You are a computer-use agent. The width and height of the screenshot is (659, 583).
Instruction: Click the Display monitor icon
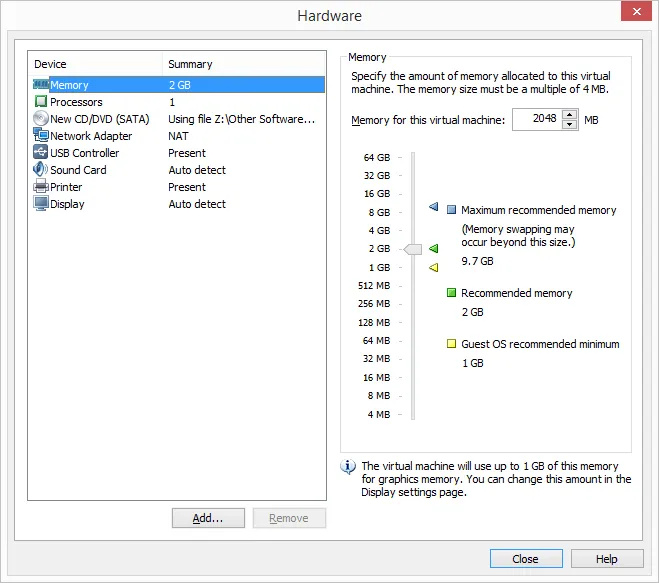pyautogui.click(x=41, y=204)
